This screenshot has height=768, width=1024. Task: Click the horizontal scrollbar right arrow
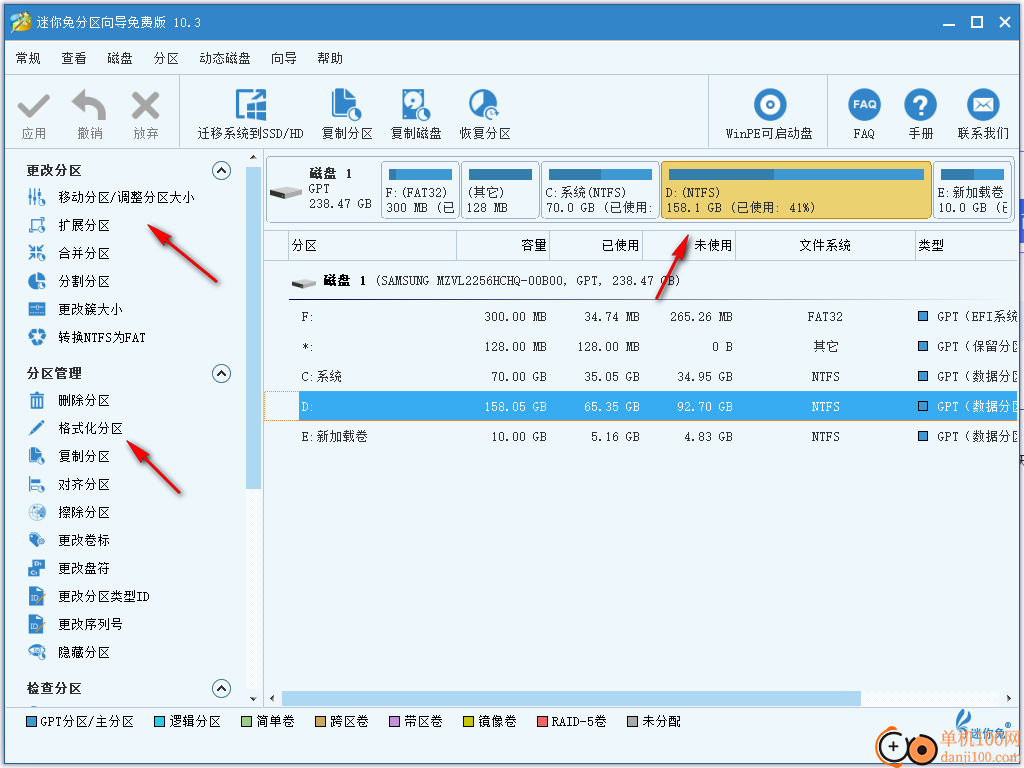pyautogui.click(x=1008, y=699)
